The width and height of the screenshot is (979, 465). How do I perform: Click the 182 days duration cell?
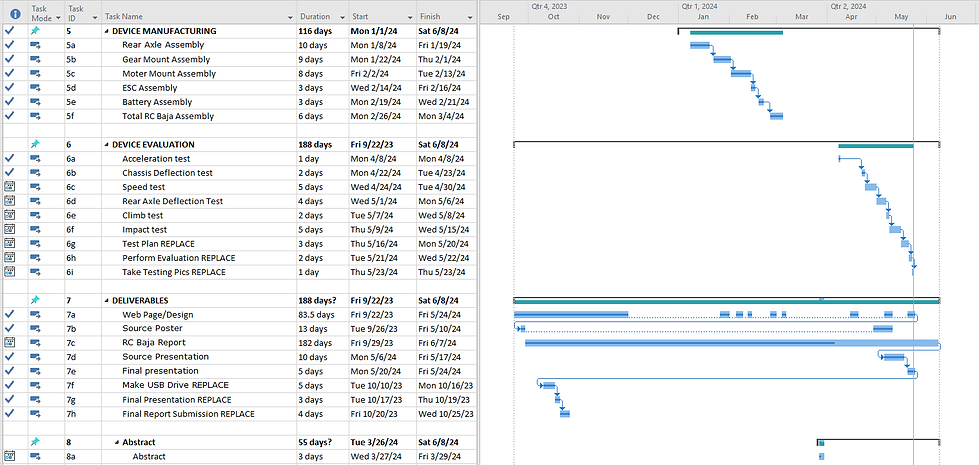(x=321, y=343)
